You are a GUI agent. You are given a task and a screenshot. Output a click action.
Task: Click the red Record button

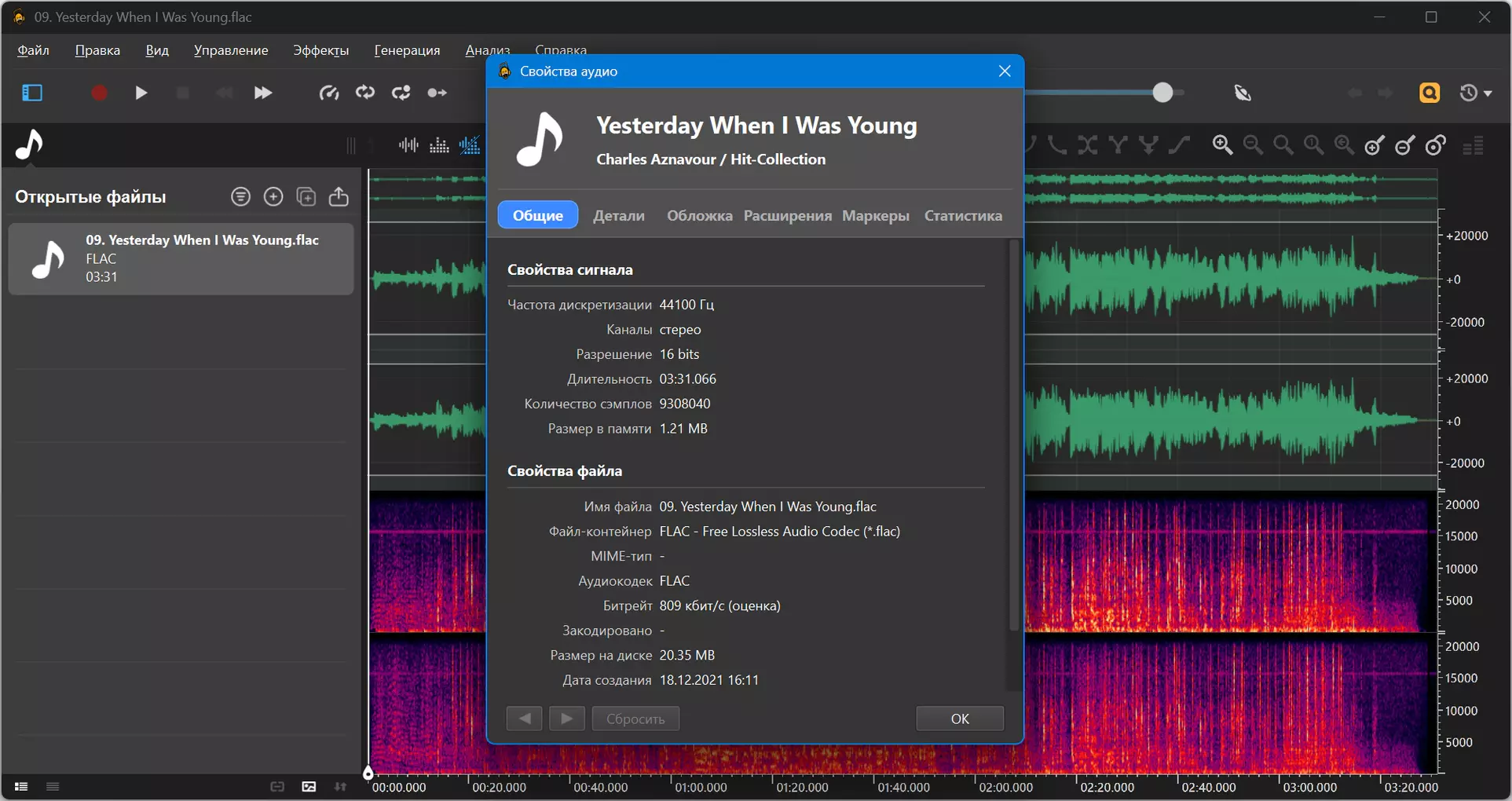99,93
